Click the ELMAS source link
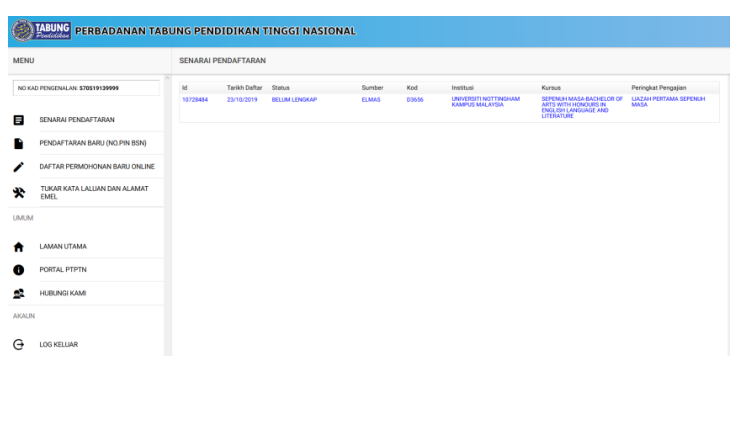Viewport: 738px width, 435px height. [x=371, y=100]
